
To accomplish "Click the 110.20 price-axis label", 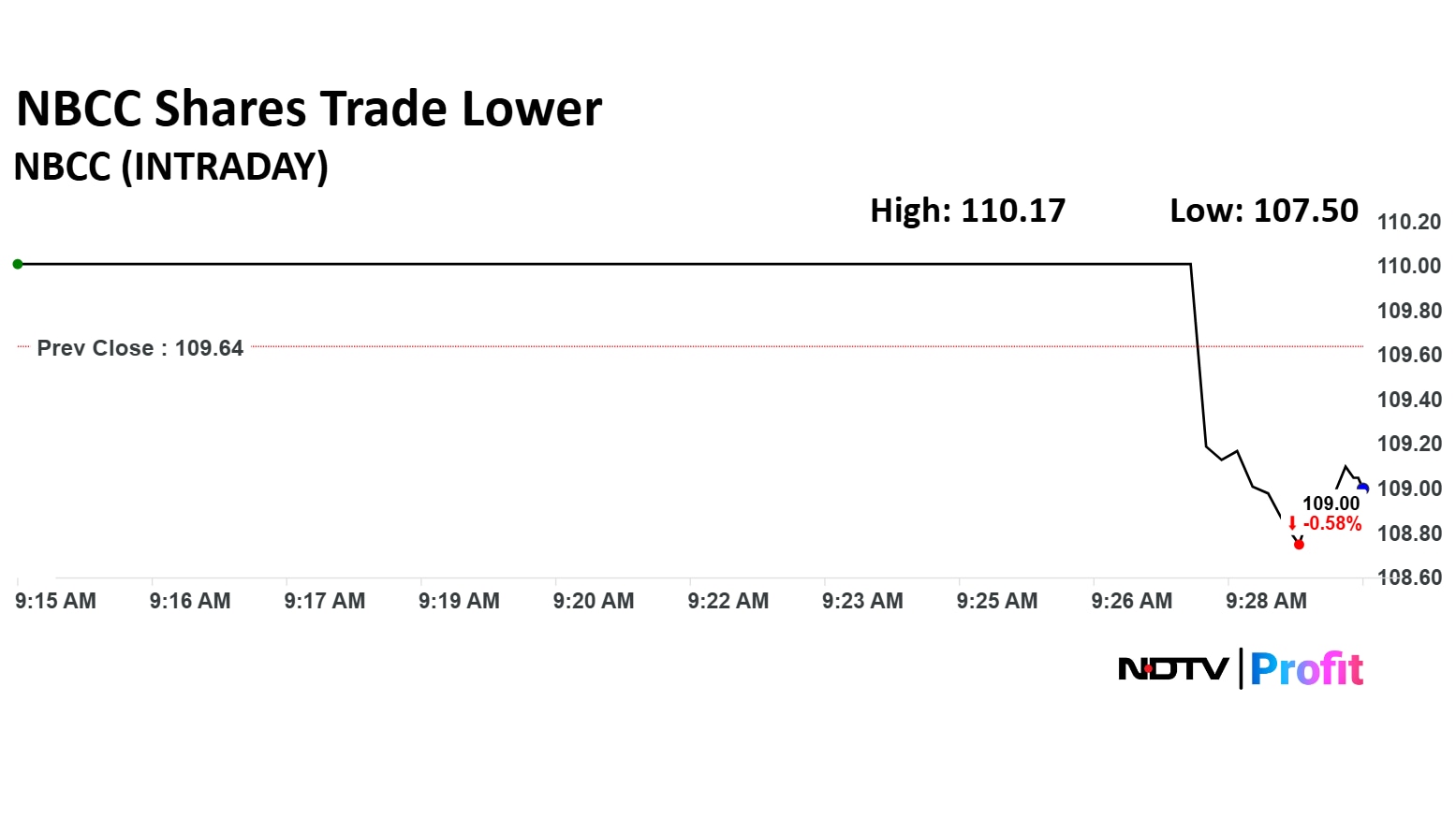I will click(x=1408, y=222).
